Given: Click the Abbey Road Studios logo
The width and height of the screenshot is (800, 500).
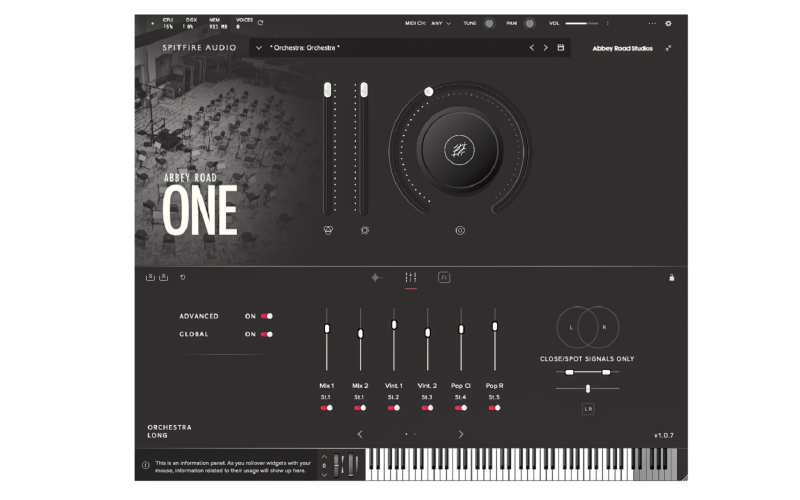Looking at the screenshot, I should (x=622, y=48).
